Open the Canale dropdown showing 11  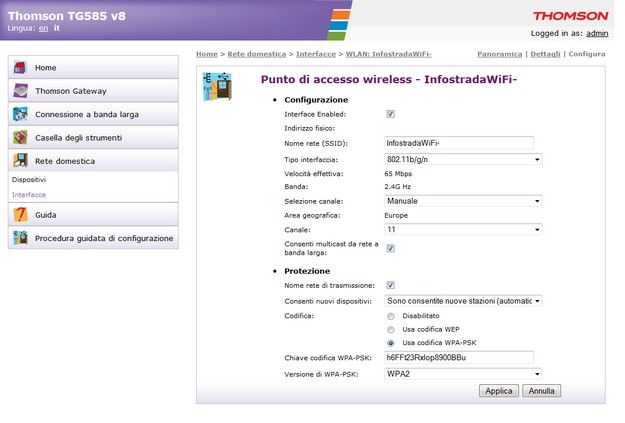pos(463,230)
